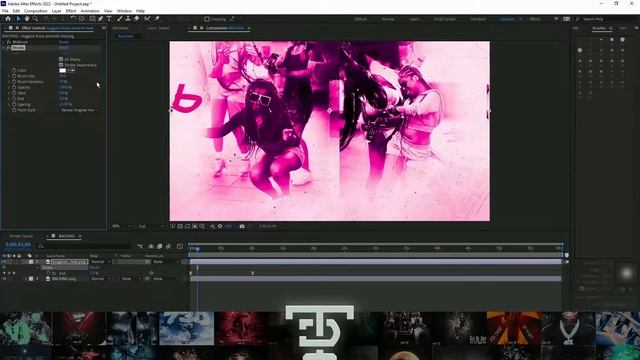Click the reset exposure icon below viewer
Screen dimensions: 640x360
[220, 226]
